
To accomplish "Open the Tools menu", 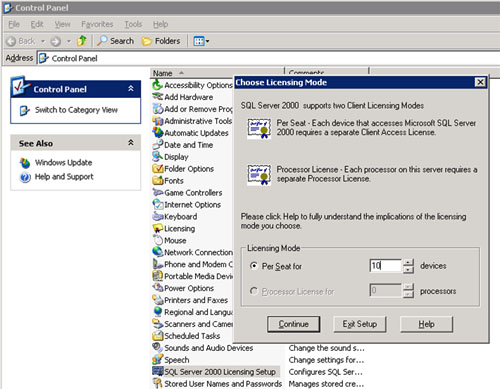I will coord(133,24).
